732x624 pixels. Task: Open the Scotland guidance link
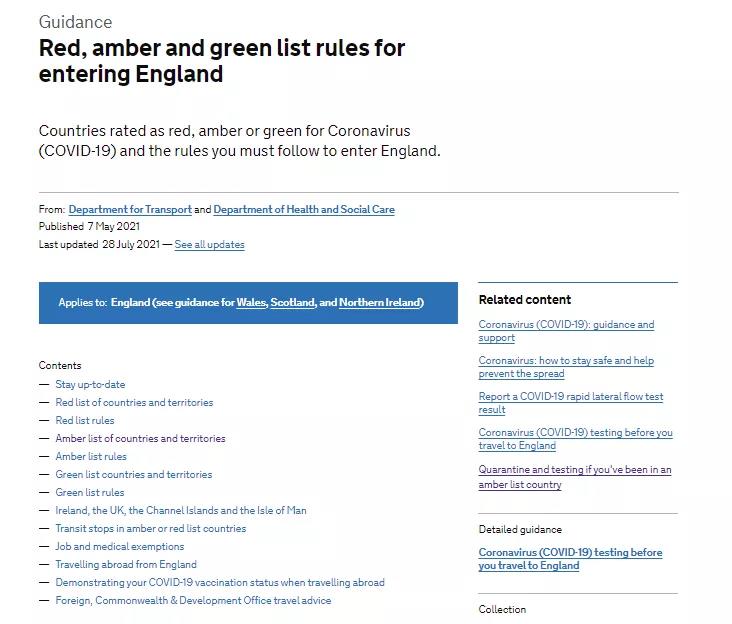pyautogui.click(x=293, y=302)
